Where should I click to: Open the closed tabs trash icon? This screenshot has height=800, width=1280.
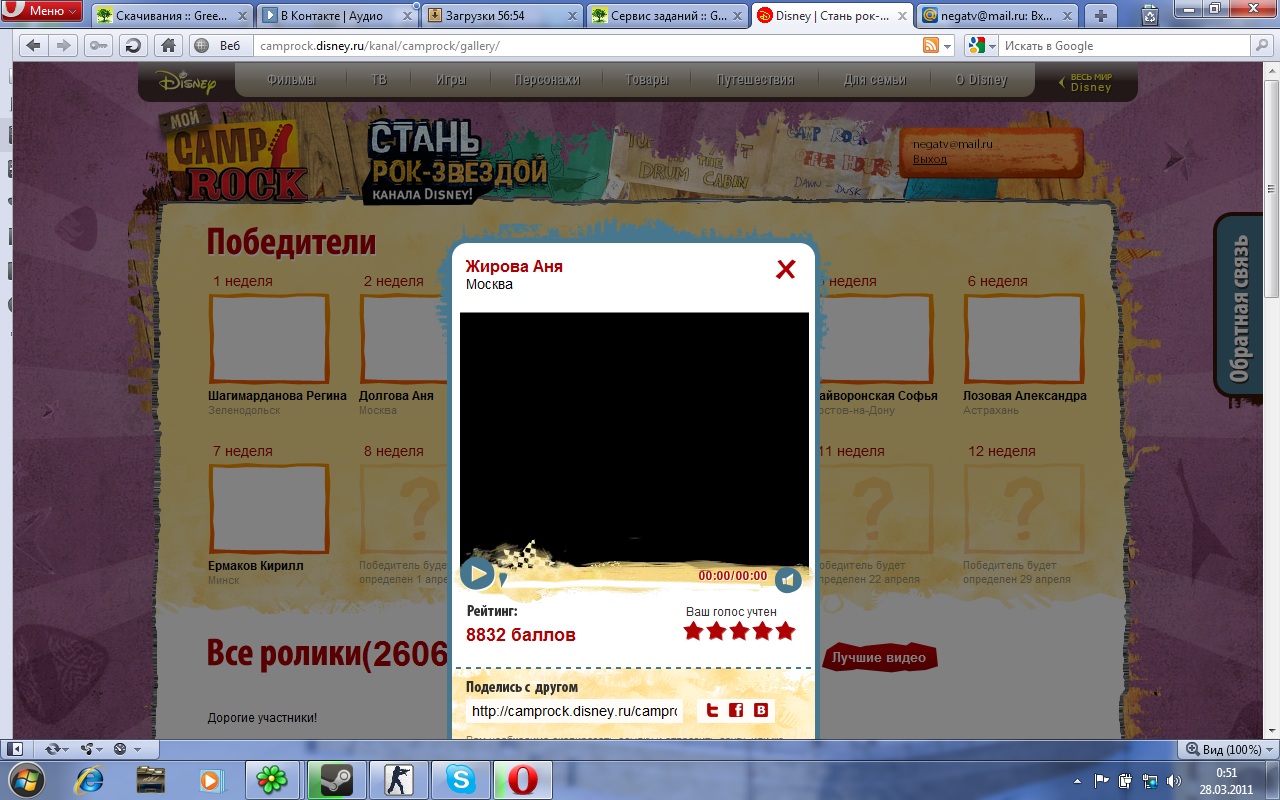[1150, 15]
